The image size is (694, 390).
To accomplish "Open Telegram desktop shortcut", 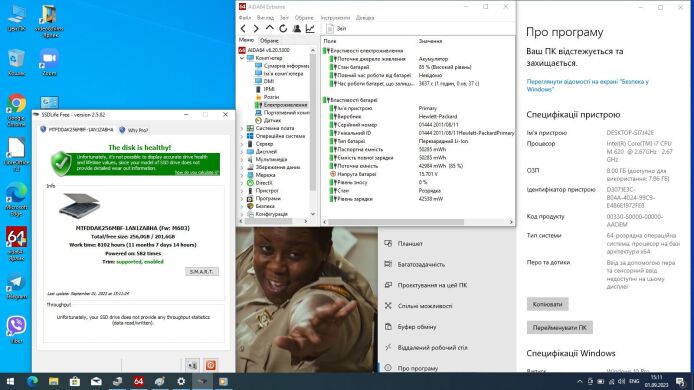I will click(x=16, y=287).
